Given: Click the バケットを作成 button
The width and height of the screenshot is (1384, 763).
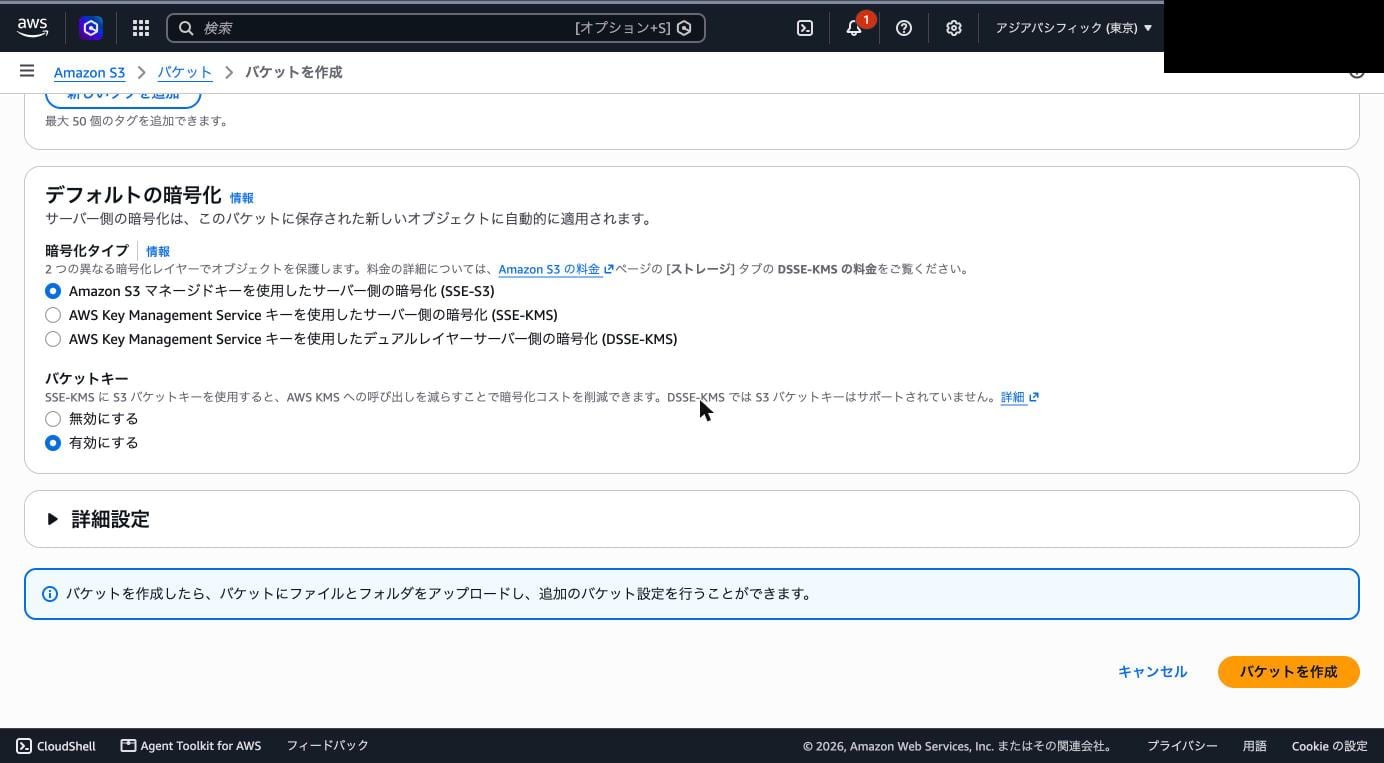Looking at the screenshot, I should coord(1288,672).
